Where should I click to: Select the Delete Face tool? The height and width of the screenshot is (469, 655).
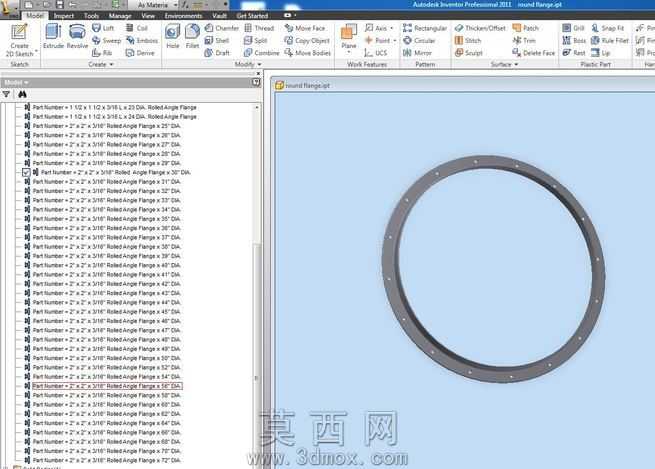[x=533, y=53]
